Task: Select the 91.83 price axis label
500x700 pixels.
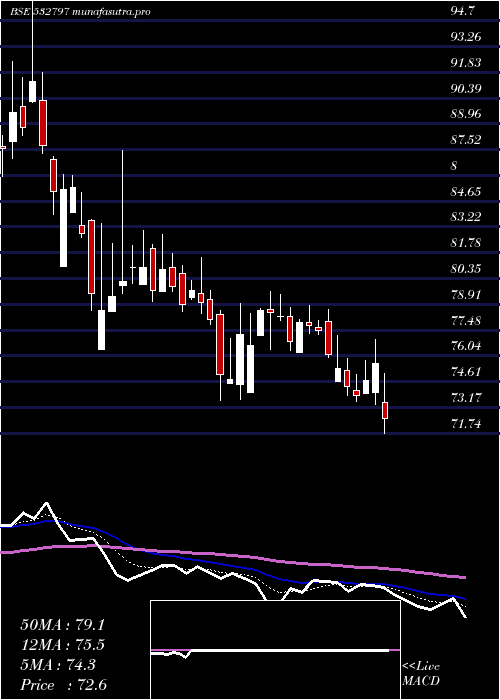Action: pos(467,62)
